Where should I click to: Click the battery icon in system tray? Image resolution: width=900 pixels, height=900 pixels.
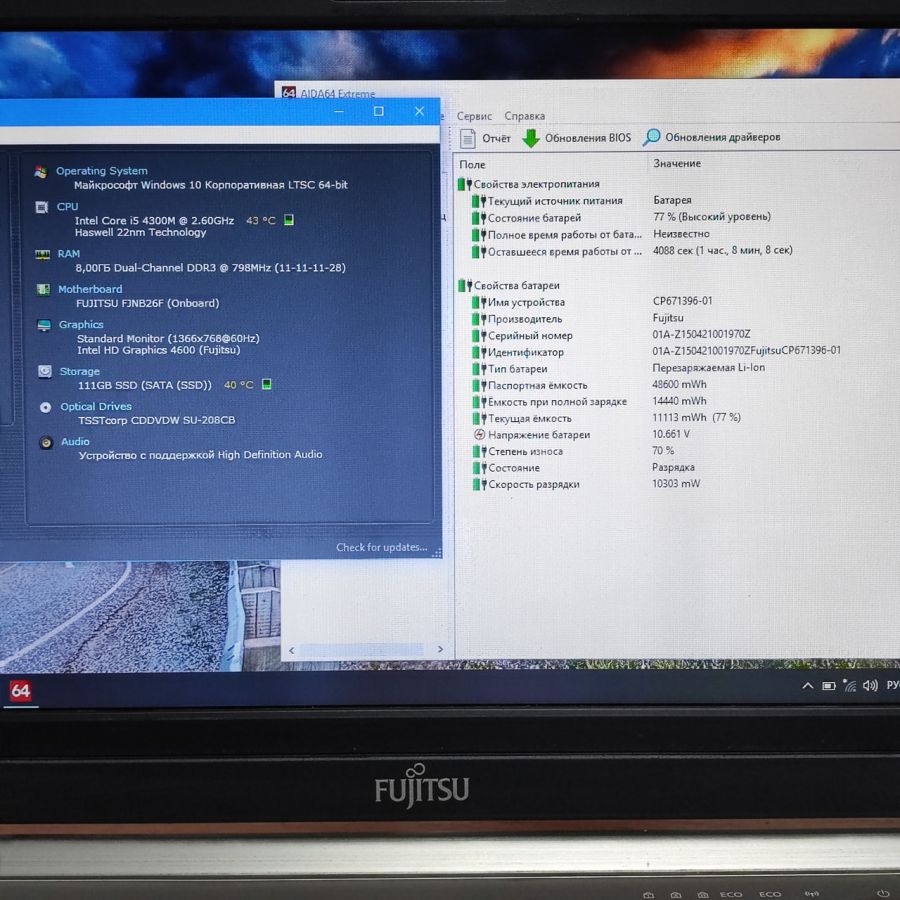coord(829,685)
